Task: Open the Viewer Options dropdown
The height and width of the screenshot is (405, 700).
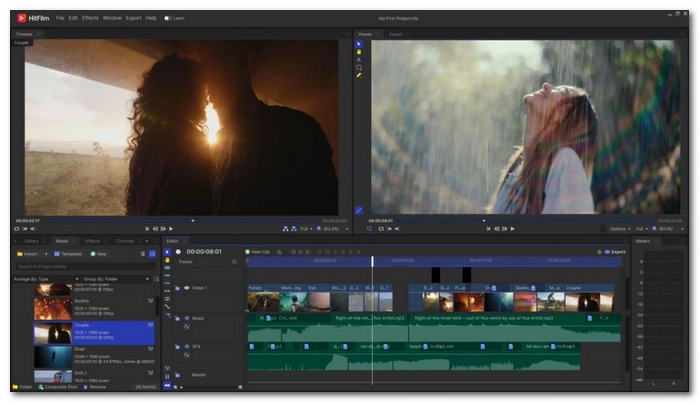Action: (x=620, y=228)
